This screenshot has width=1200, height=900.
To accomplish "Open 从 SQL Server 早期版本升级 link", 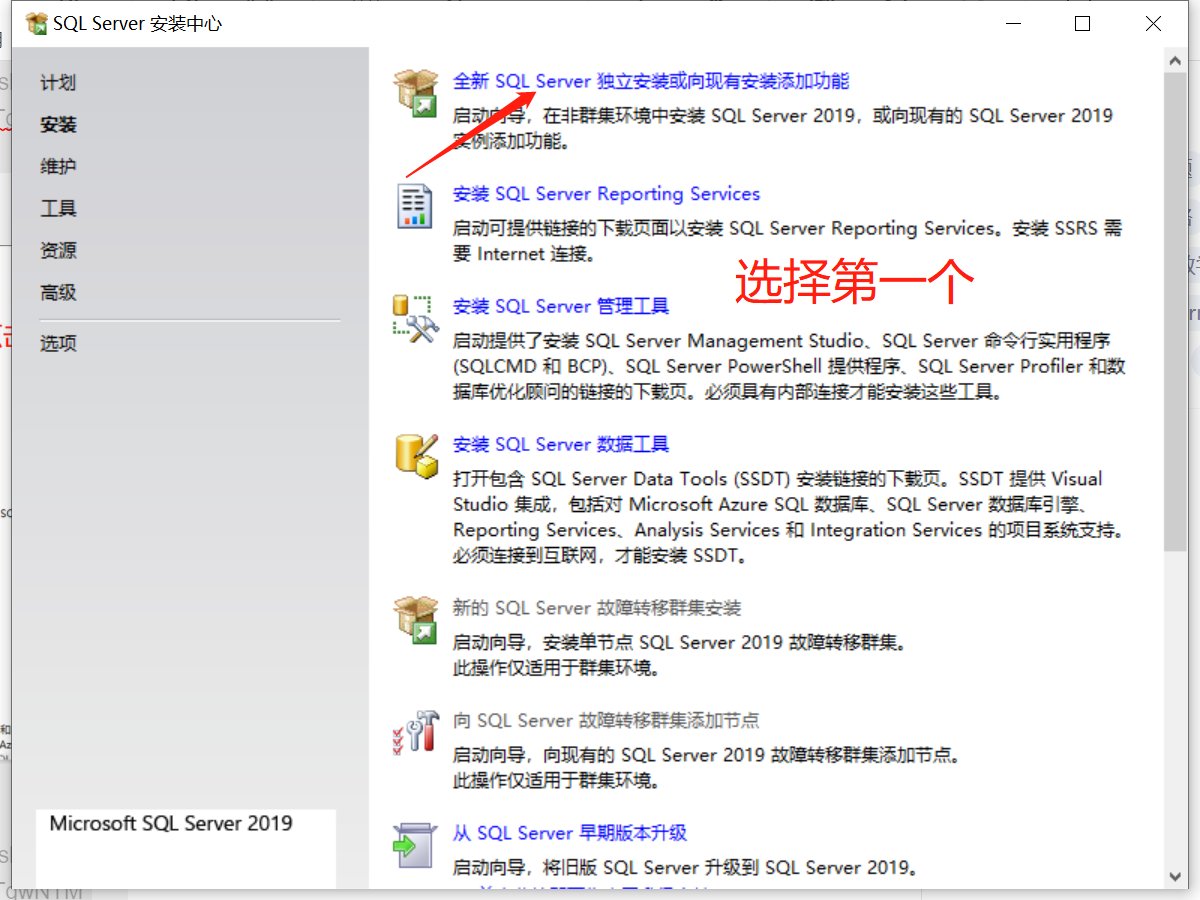I will [570, 833].
